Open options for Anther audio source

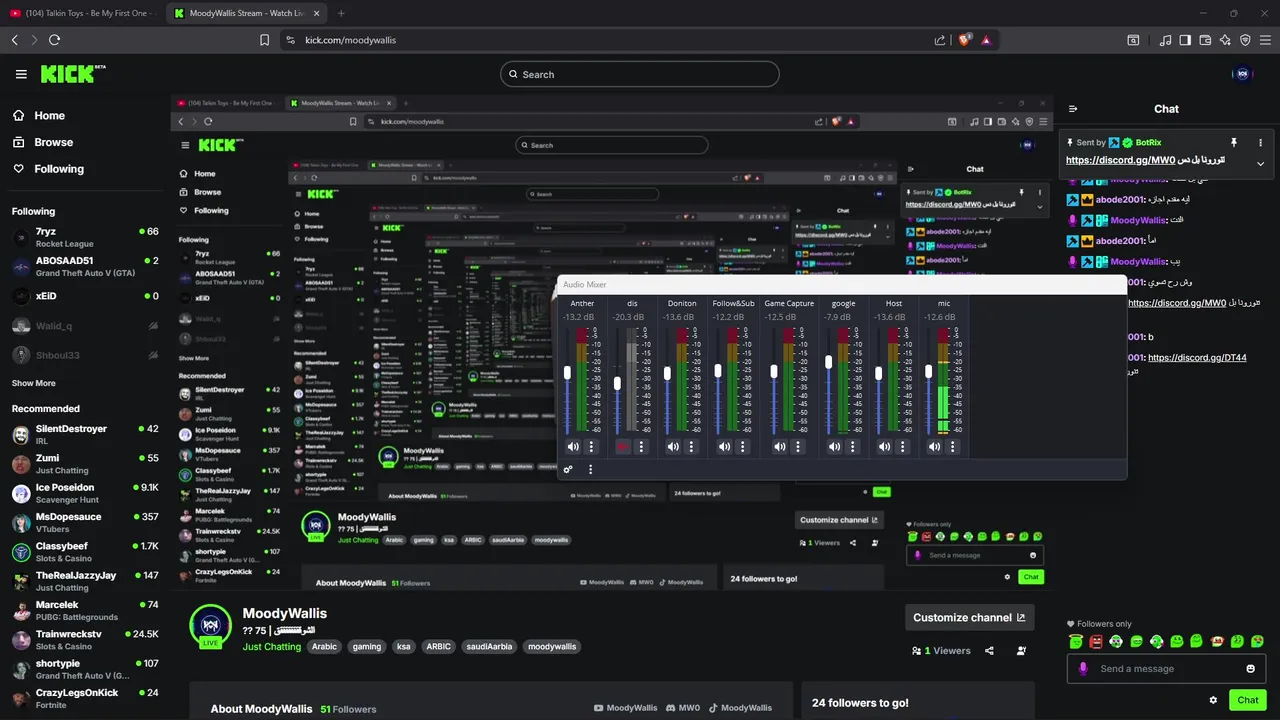pos(591,447)
